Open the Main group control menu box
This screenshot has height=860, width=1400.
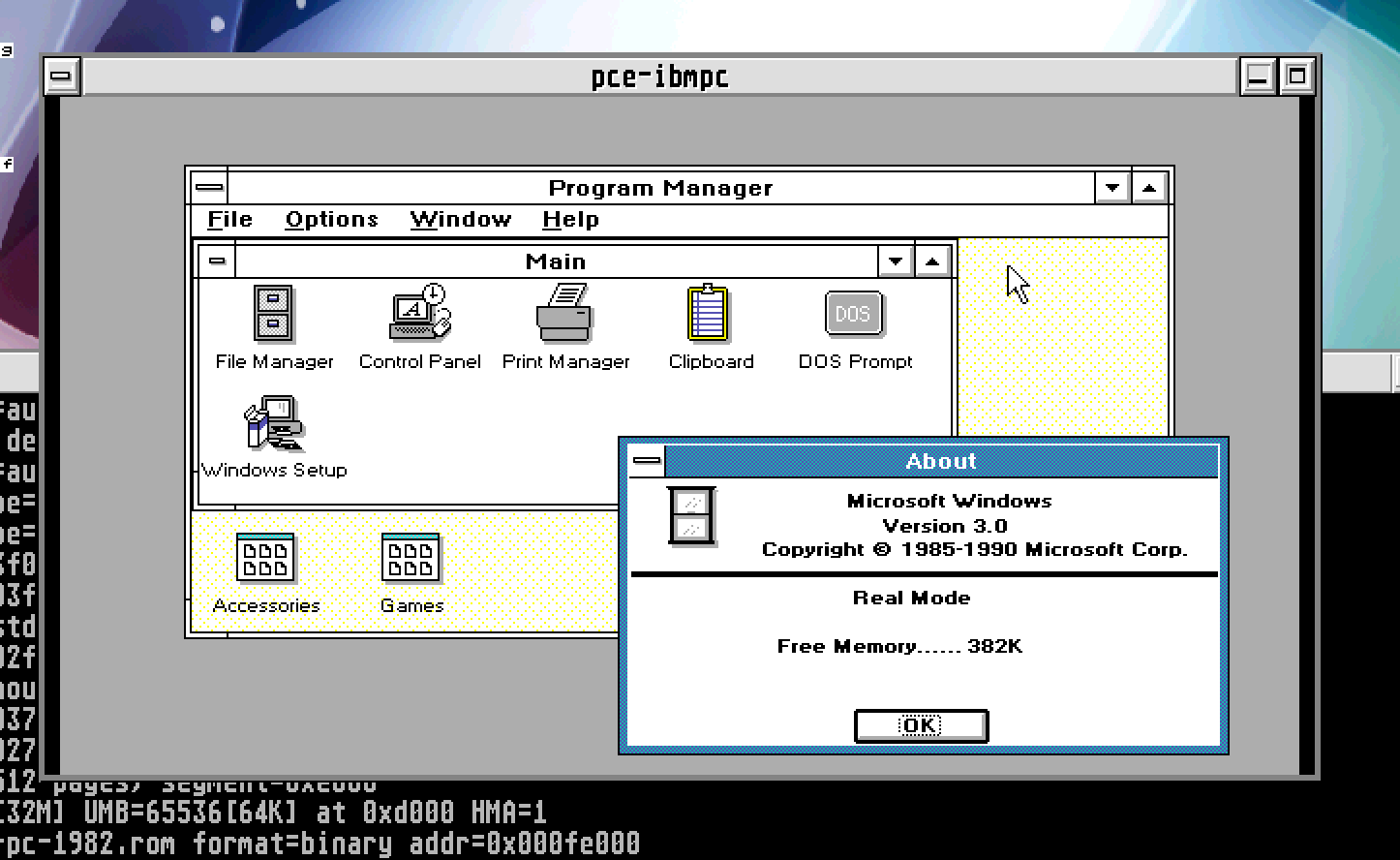(x=217, y=261)
